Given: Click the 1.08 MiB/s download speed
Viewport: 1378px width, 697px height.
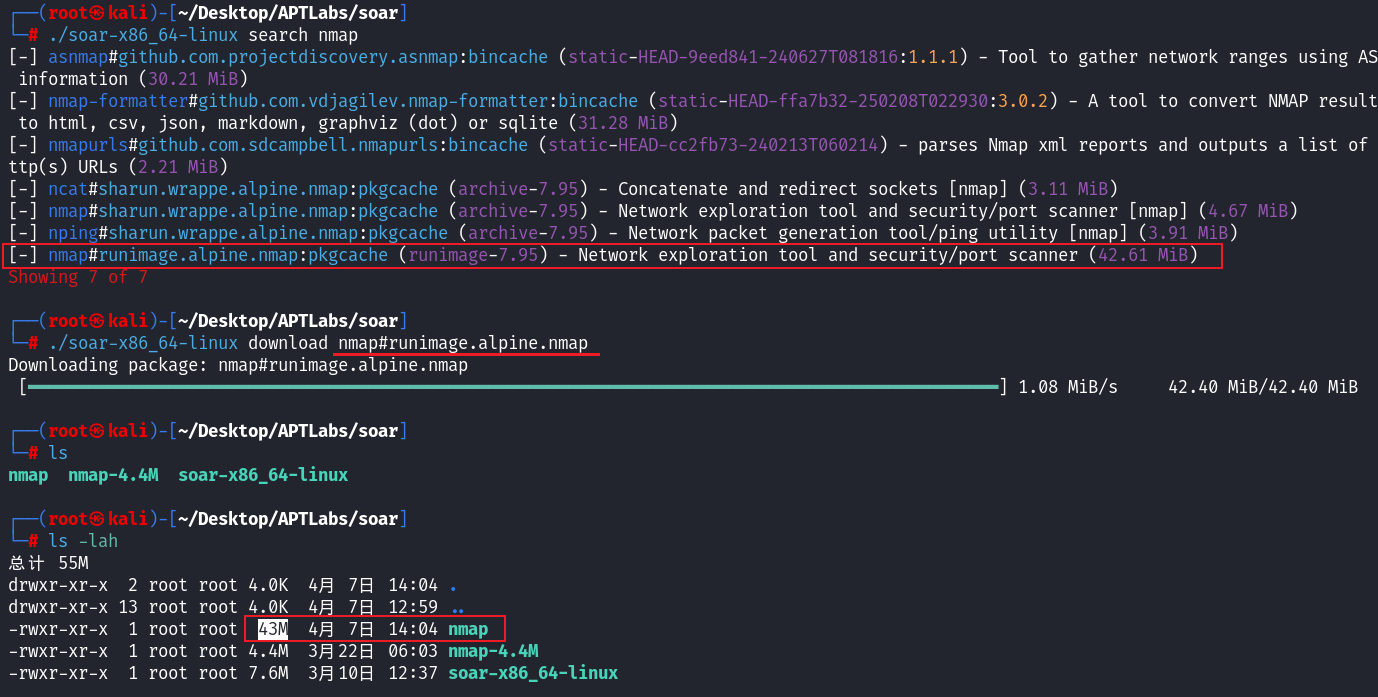Looking at the screenshot, I should point(1068,387).
